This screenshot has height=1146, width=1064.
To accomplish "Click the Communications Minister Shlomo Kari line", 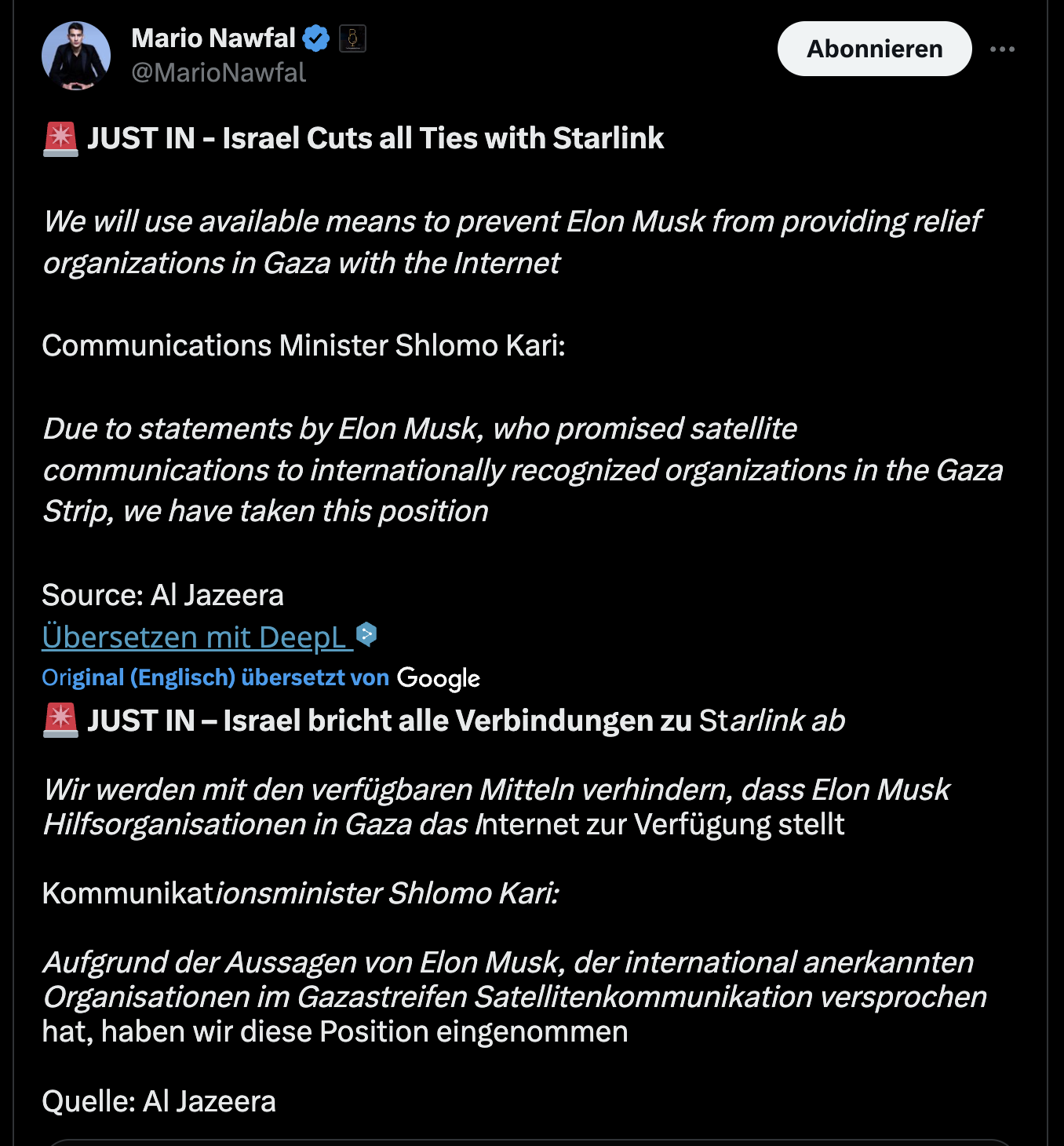I will tap(303, 345).
